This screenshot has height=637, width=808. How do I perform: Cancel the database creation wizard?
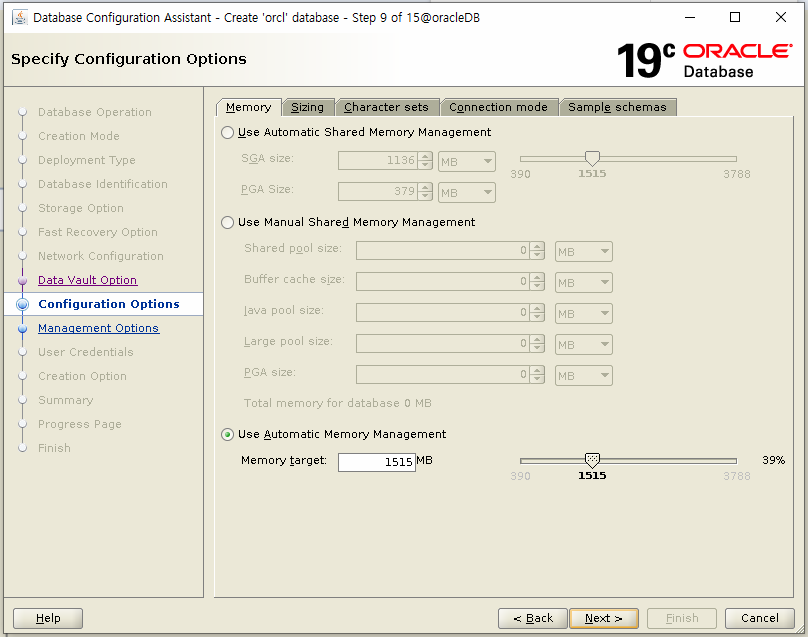760,618
